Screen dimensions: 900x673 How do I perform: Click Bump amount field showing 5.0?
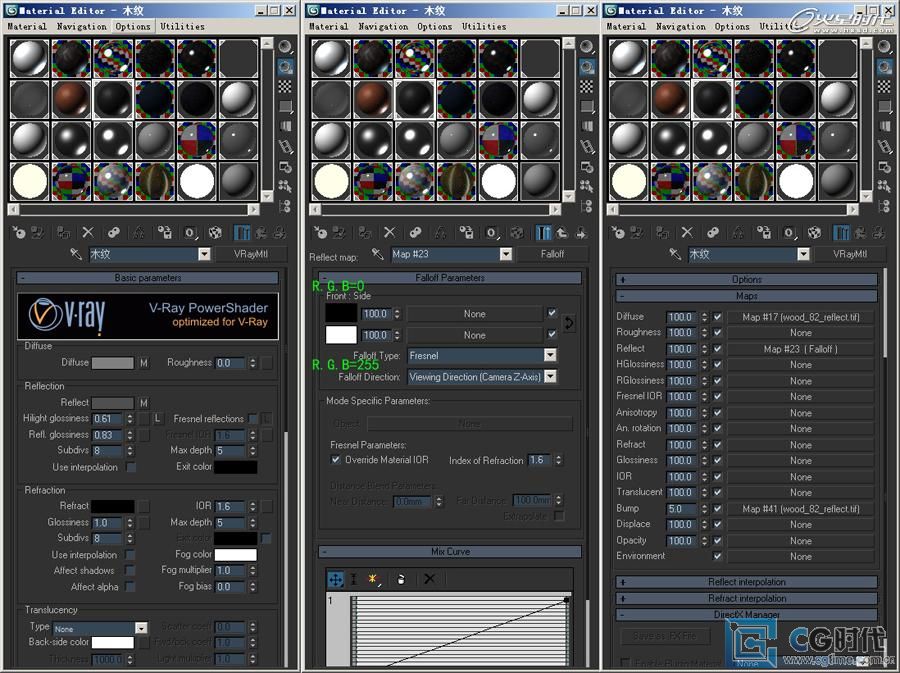tap(682, 508)
